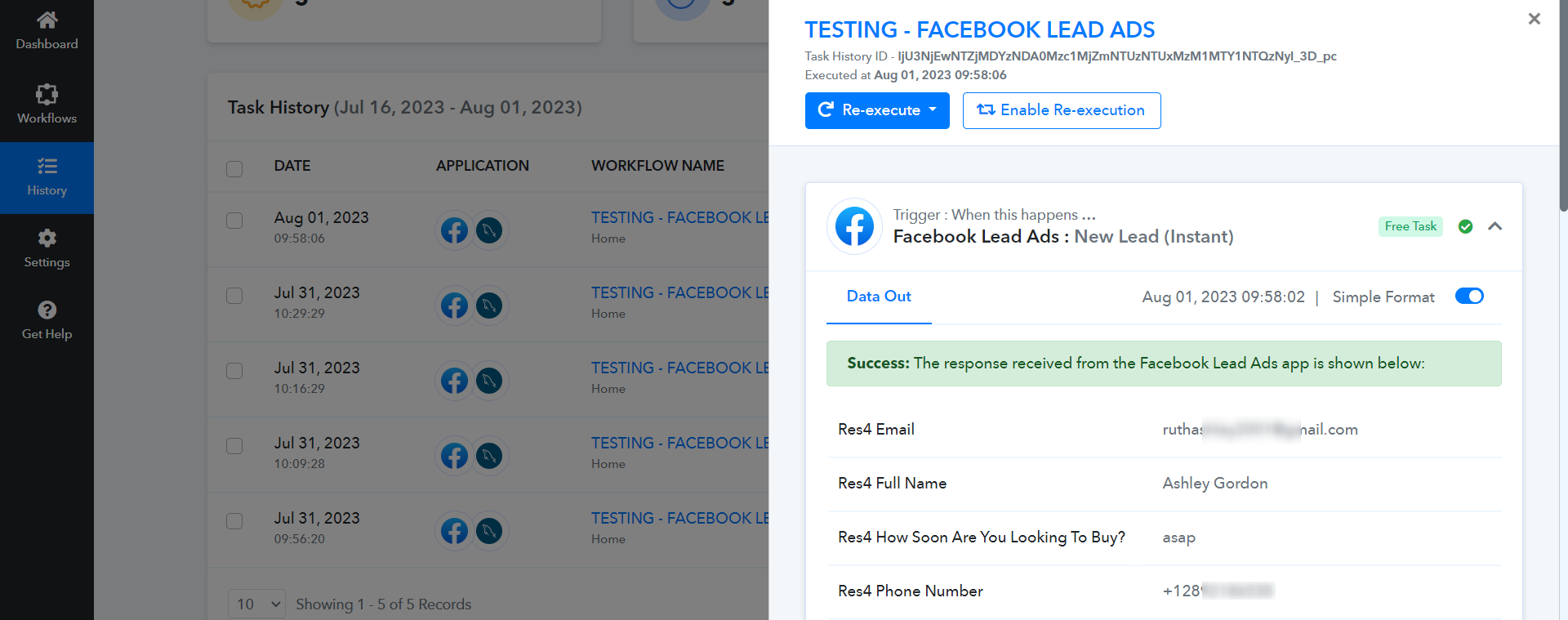Click the DATE column header
Image resolution: width=1568 pixels, height=620 pixels.
[292, 166]
